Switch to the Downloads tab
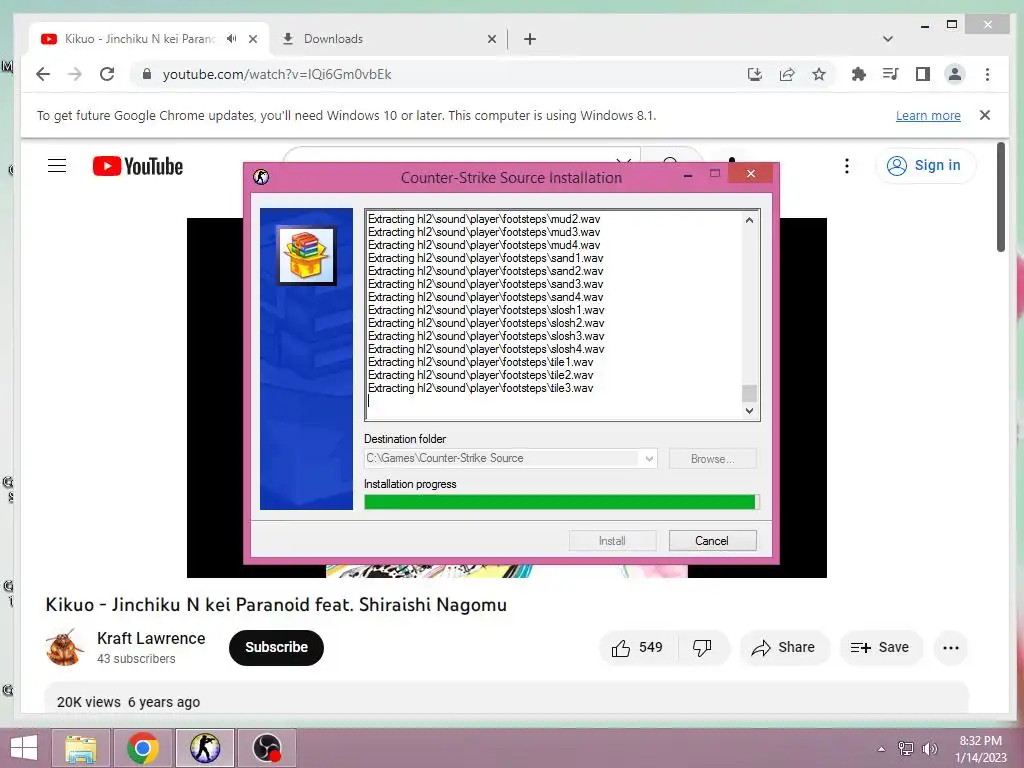Image resolution: width=1024 pixels, height=768 pixels. [389, 39]
